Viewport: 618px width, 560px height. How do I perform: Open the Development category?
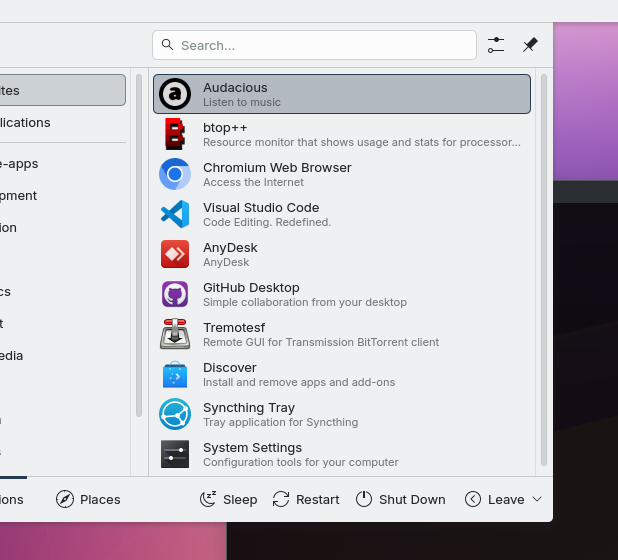[63, 195]
